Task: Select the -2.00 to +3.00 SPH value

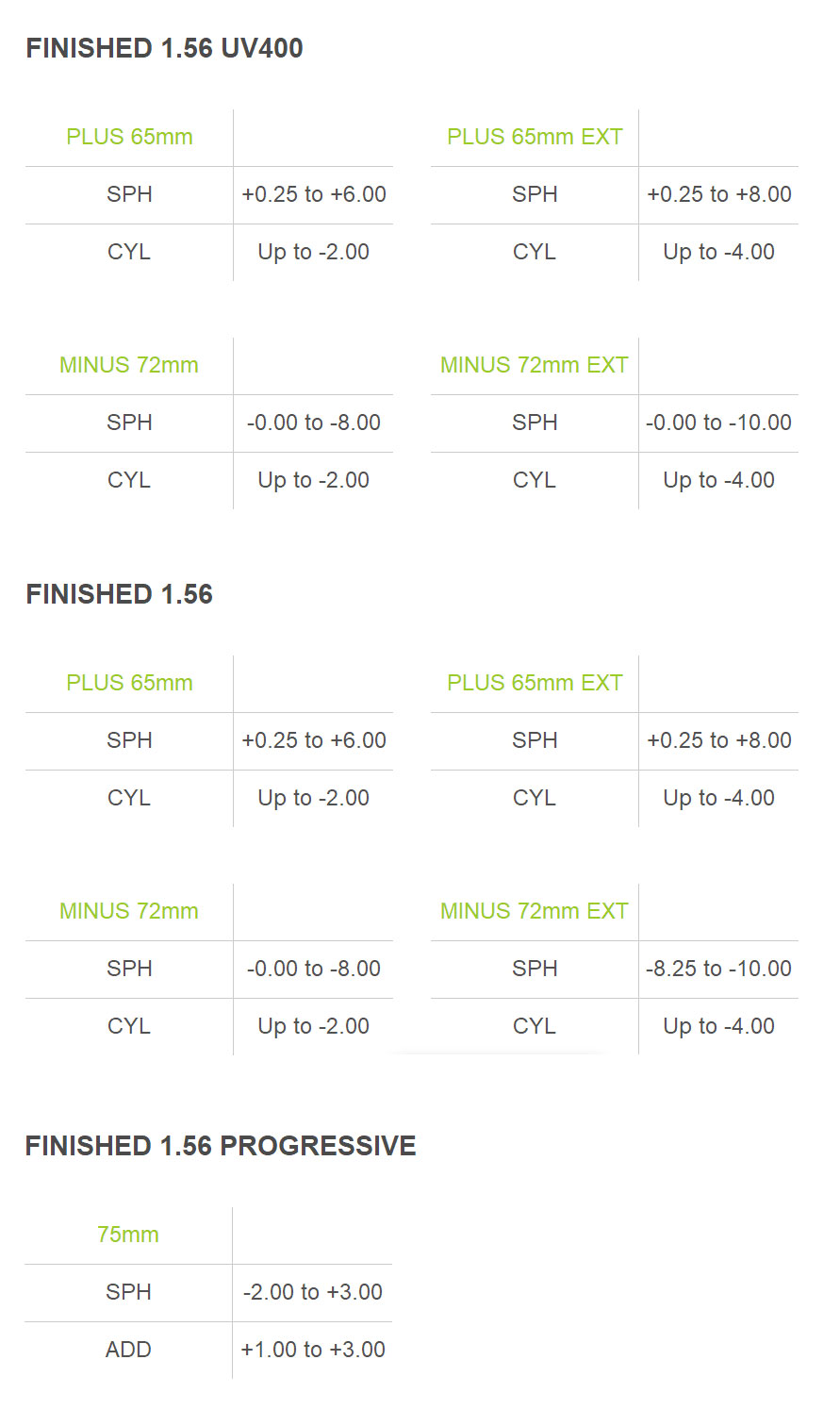Action: point(313,1292)
